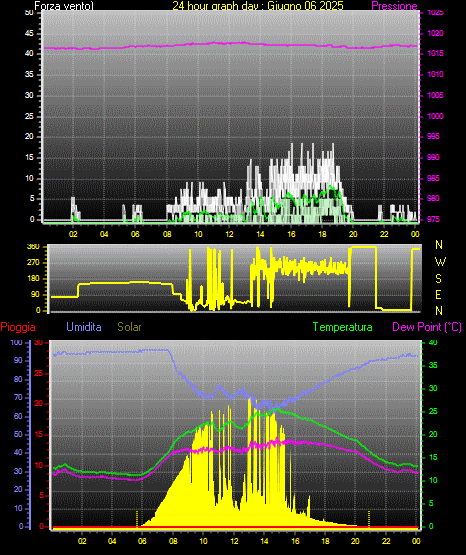
Task: Click the 1020 value on pressure axis
Action: coord(436,33)
